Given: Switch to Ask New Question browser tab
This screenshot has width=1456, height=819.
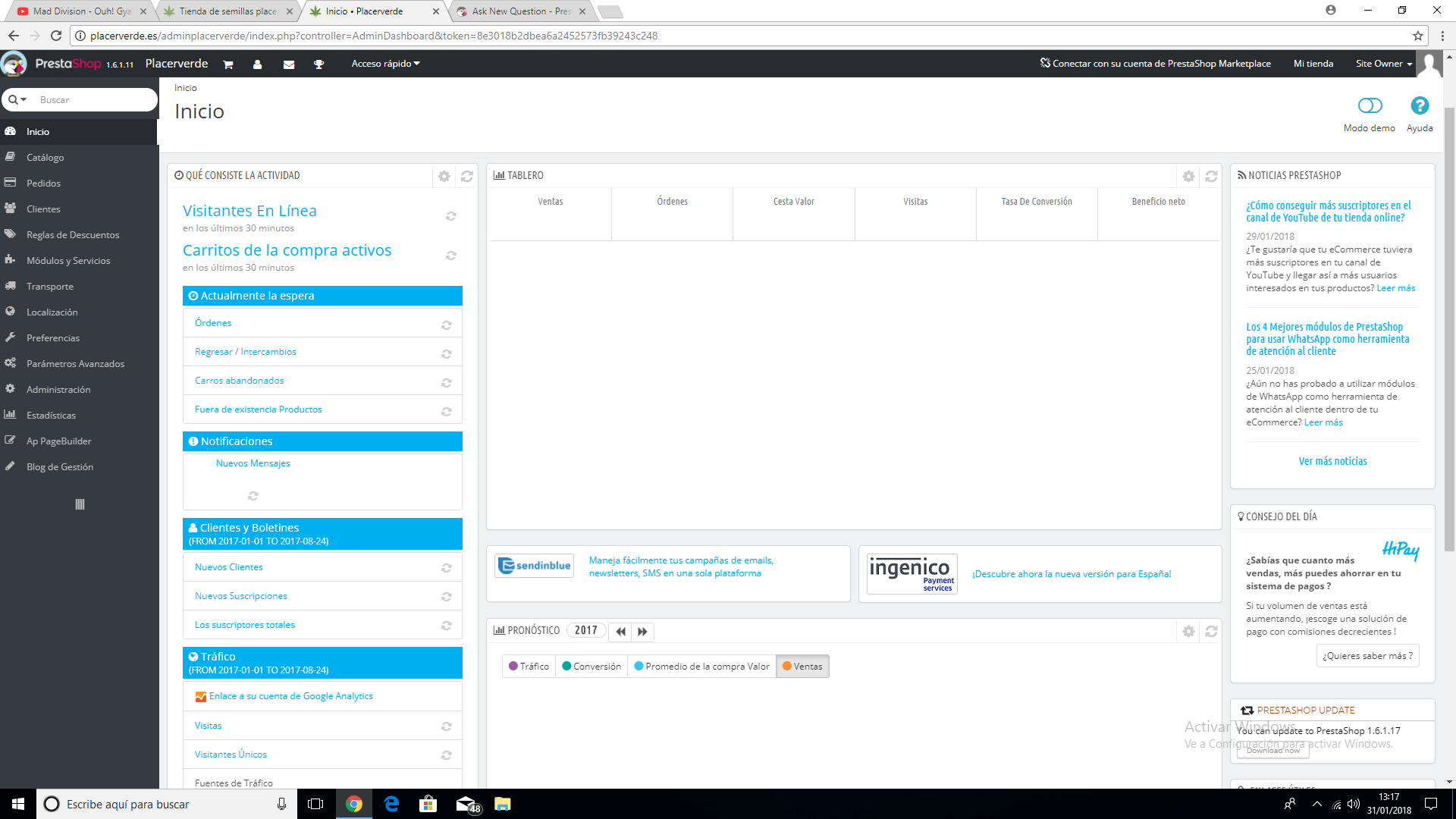Looking at the screenshot, I should 521,11.
